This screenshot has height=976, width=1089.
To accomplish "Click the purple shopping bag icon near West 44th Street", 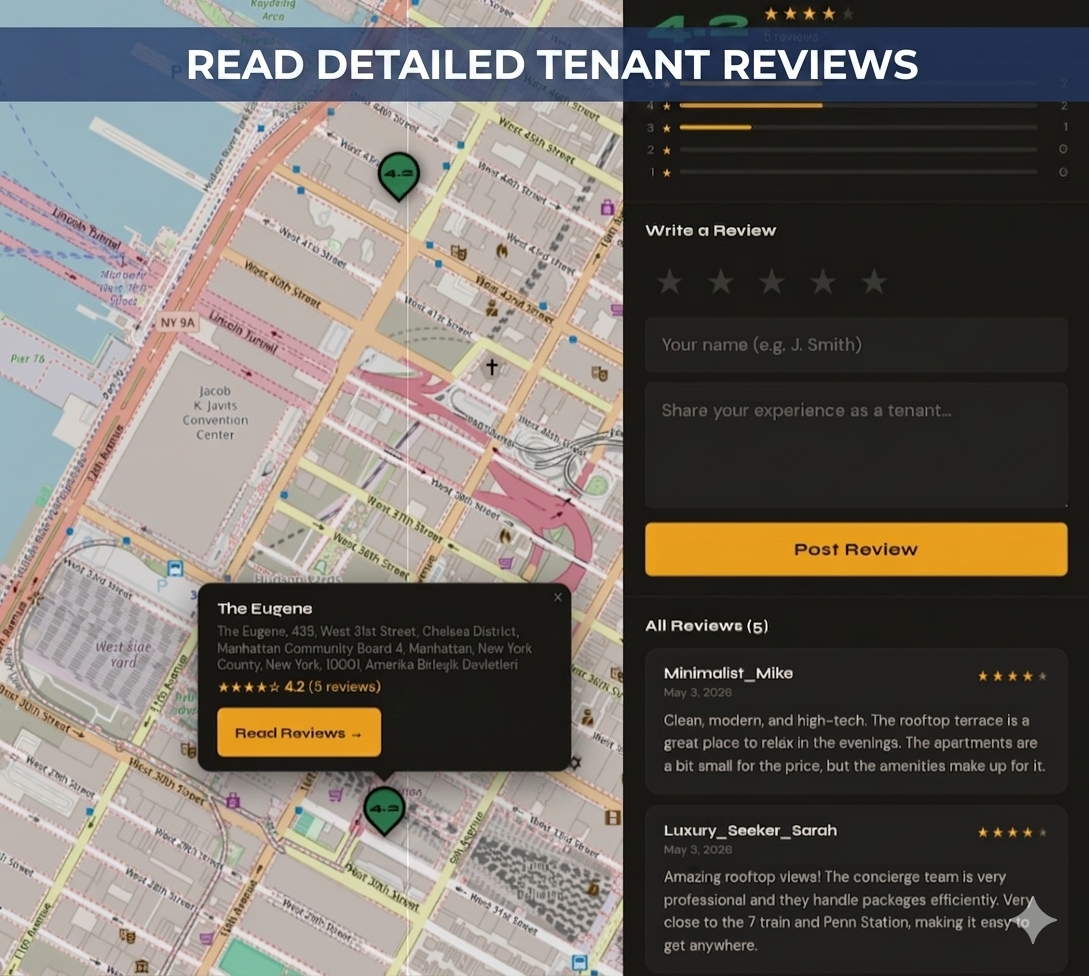I will (x=608, y=207).
